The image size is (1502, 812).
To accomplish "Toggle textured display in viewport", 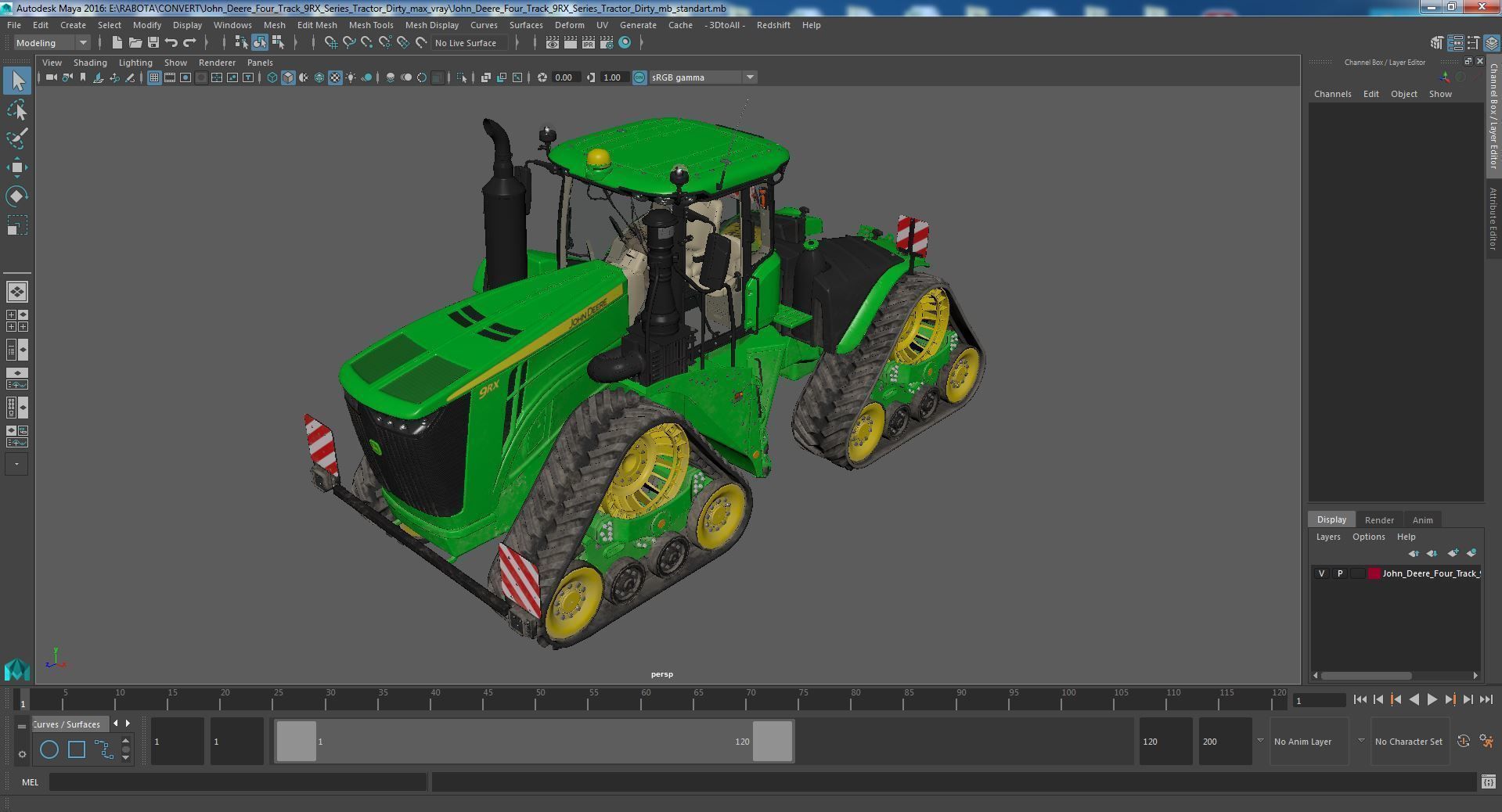I will 335,77.
